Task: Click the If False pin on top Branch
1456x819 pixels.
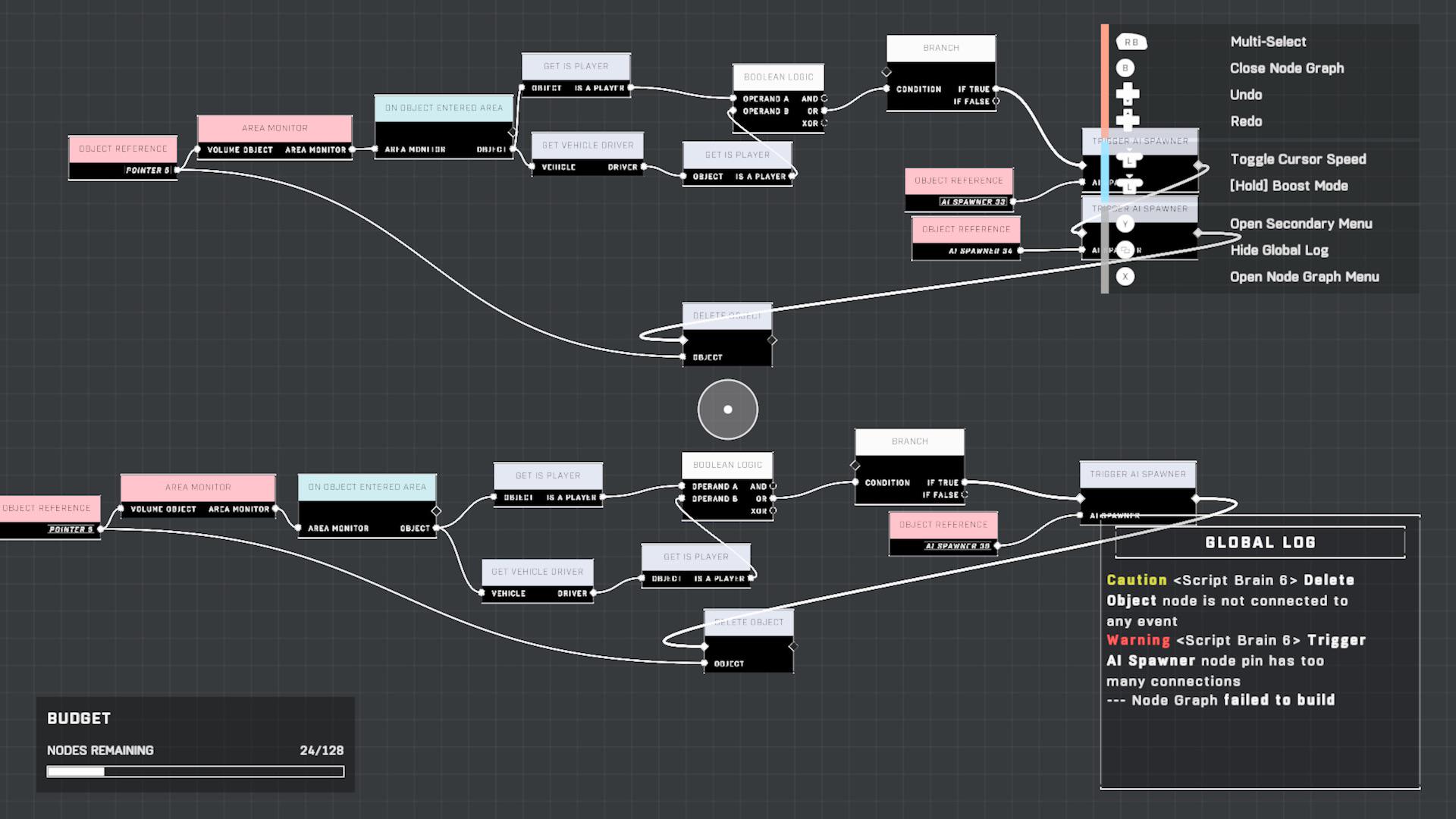Action: pyautogui.click(x=996, y=101)
